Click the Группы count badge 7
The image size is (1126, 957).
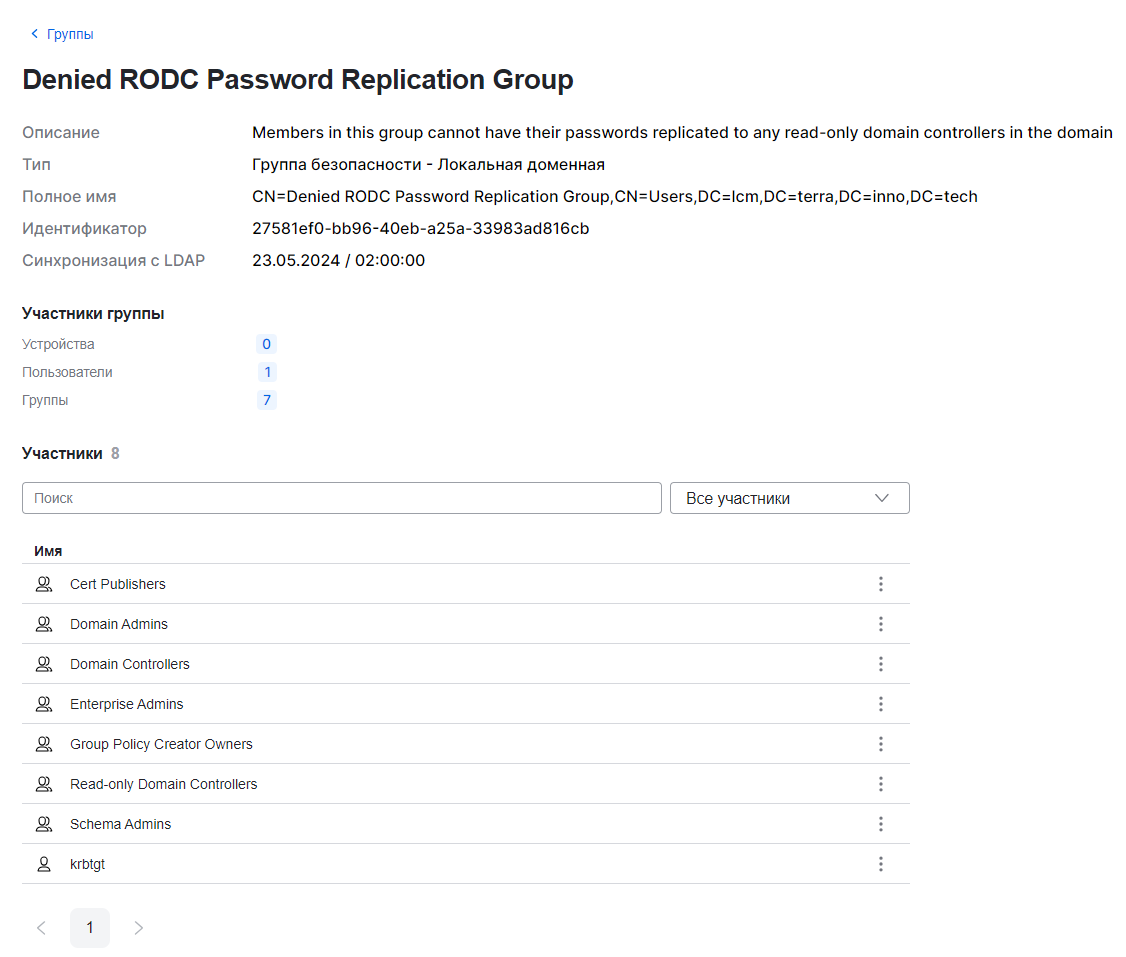pos(266,400)
